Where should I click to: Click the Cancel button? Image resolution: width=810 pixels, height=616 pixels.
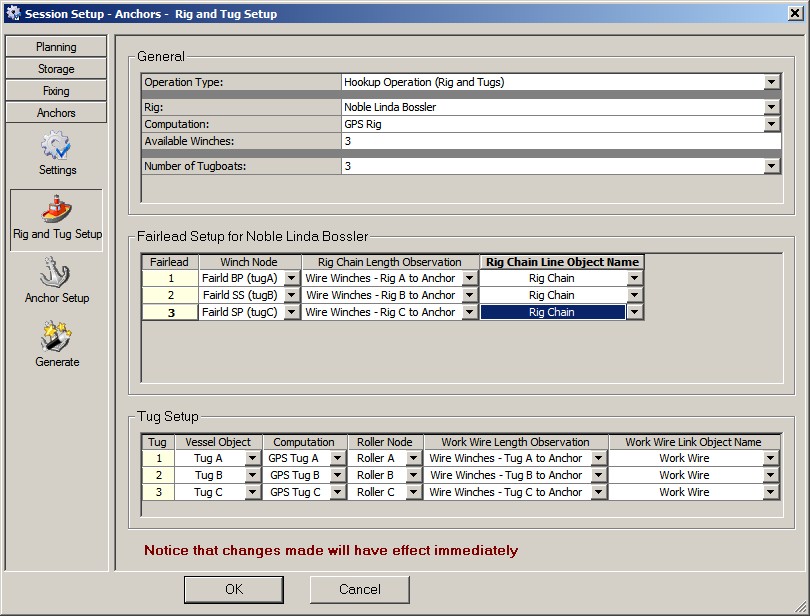[359, 589]
